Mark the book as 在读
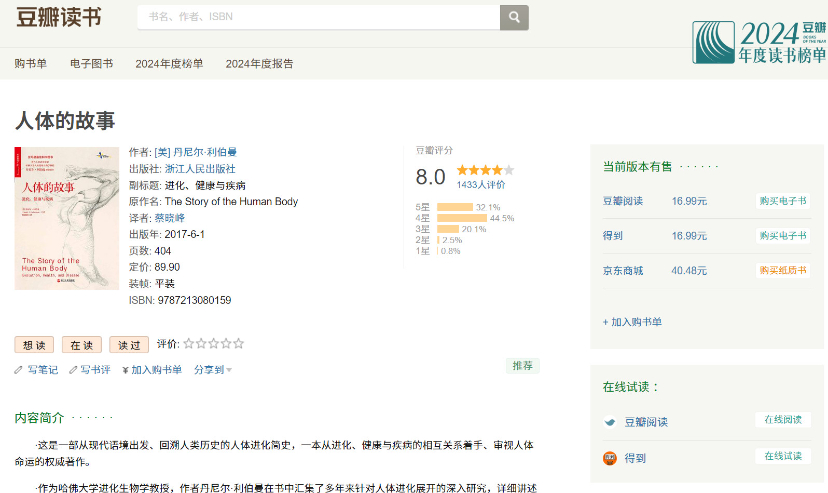Screen dimensions: 828x493 [x=81, y=345]
